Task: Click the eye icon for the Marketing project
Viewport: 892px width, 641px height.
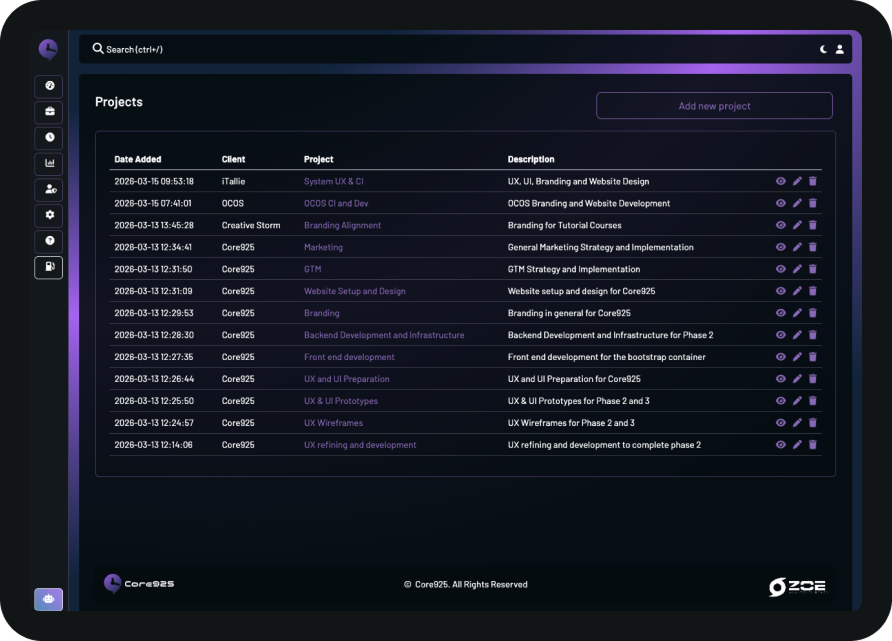Action: coord(781,247)
